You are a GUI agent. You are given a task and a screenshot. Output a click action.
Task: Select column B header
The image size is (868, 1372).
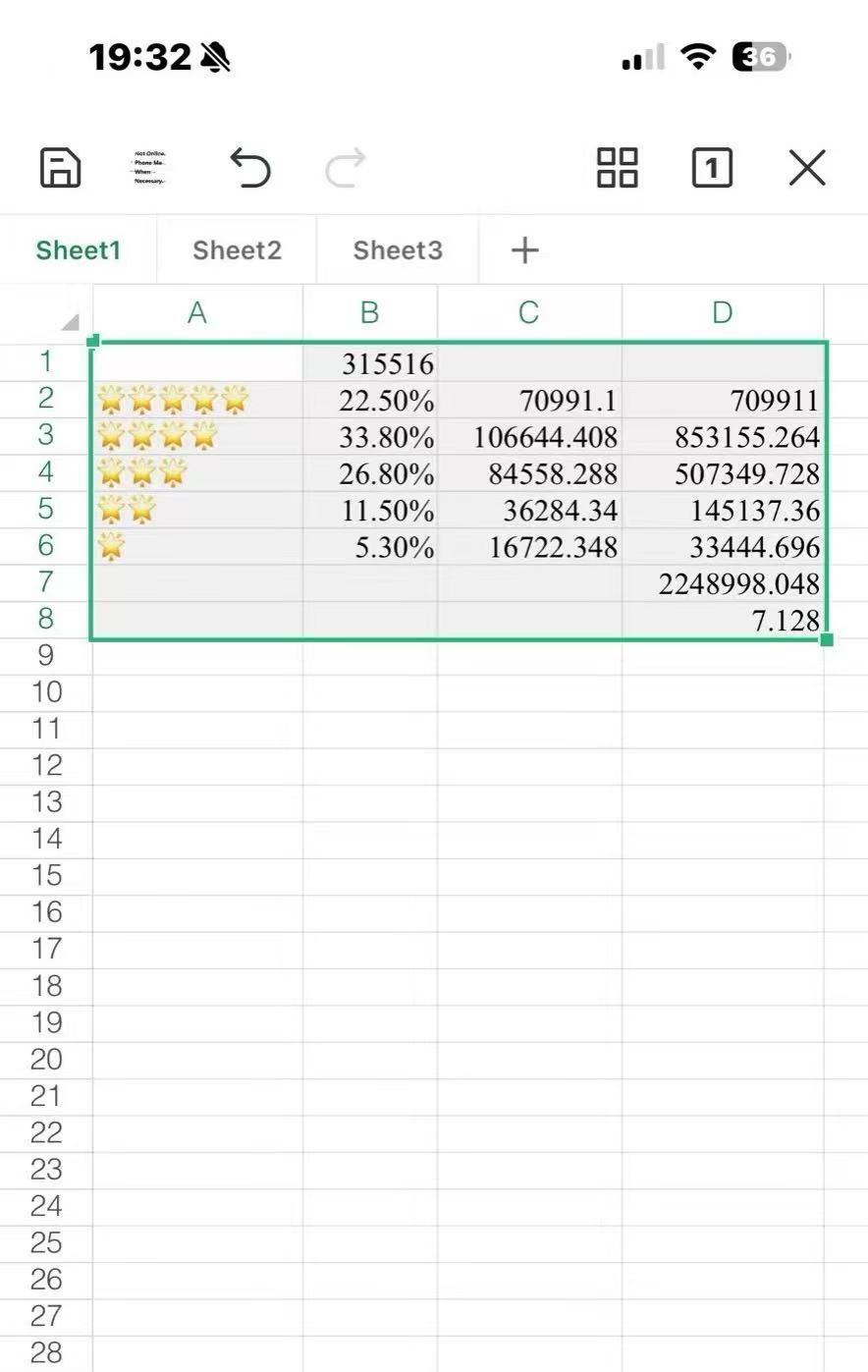[x=369, y=313]
